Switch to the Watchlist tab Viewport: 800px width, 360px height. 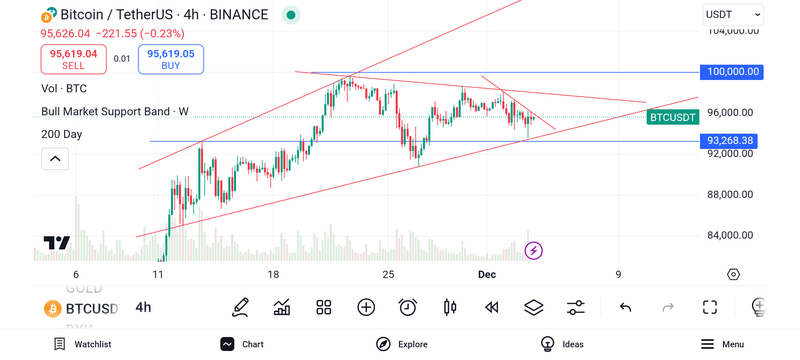tap(82, 344)
